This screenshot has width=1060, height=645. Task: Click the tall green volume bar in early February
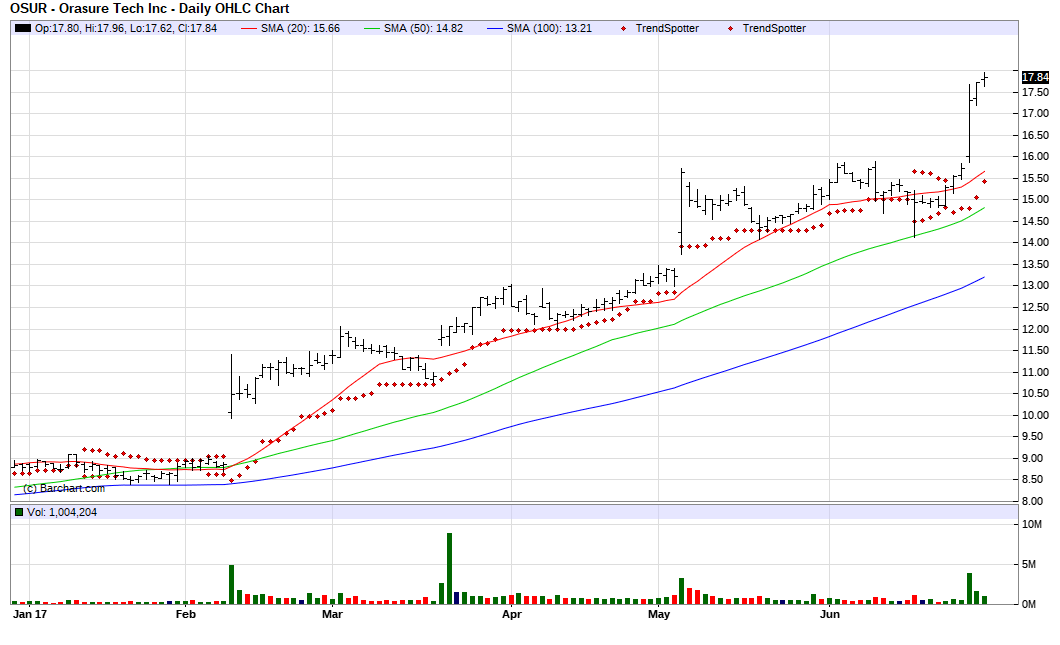point(231,585)
